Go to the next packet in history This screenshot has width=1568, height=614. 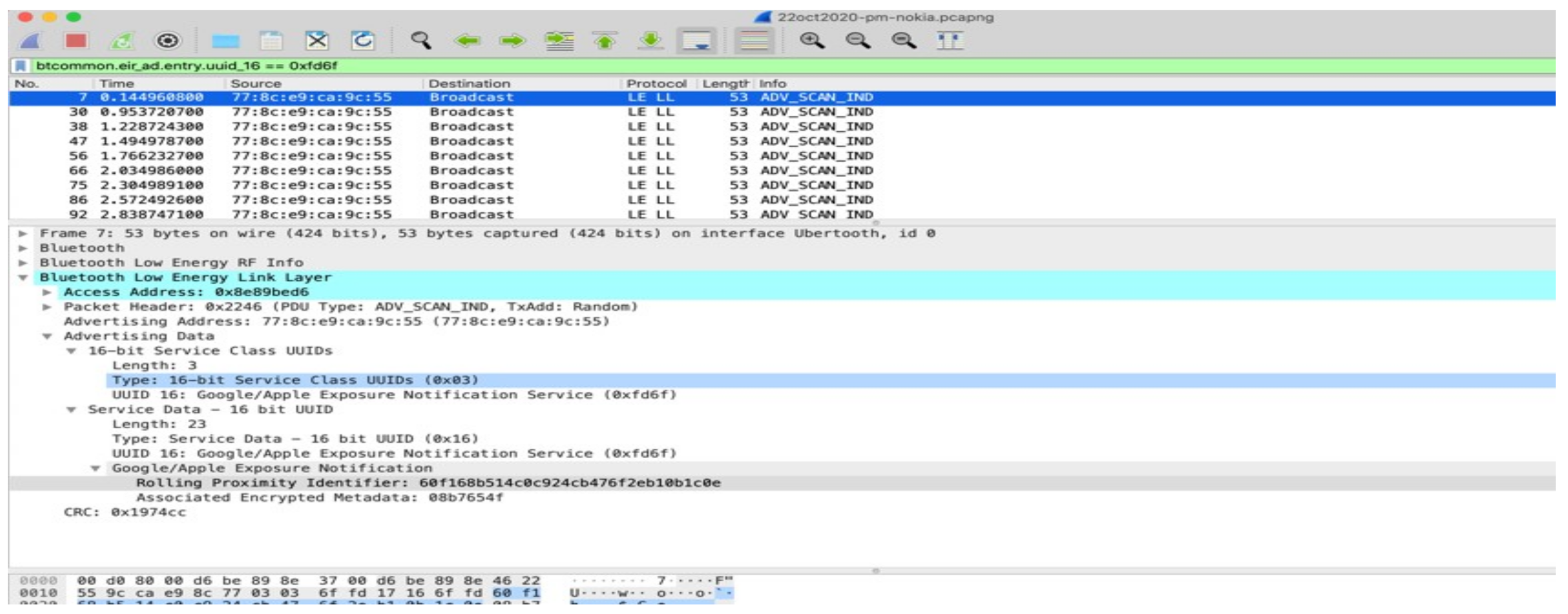[x=512, y=41]
